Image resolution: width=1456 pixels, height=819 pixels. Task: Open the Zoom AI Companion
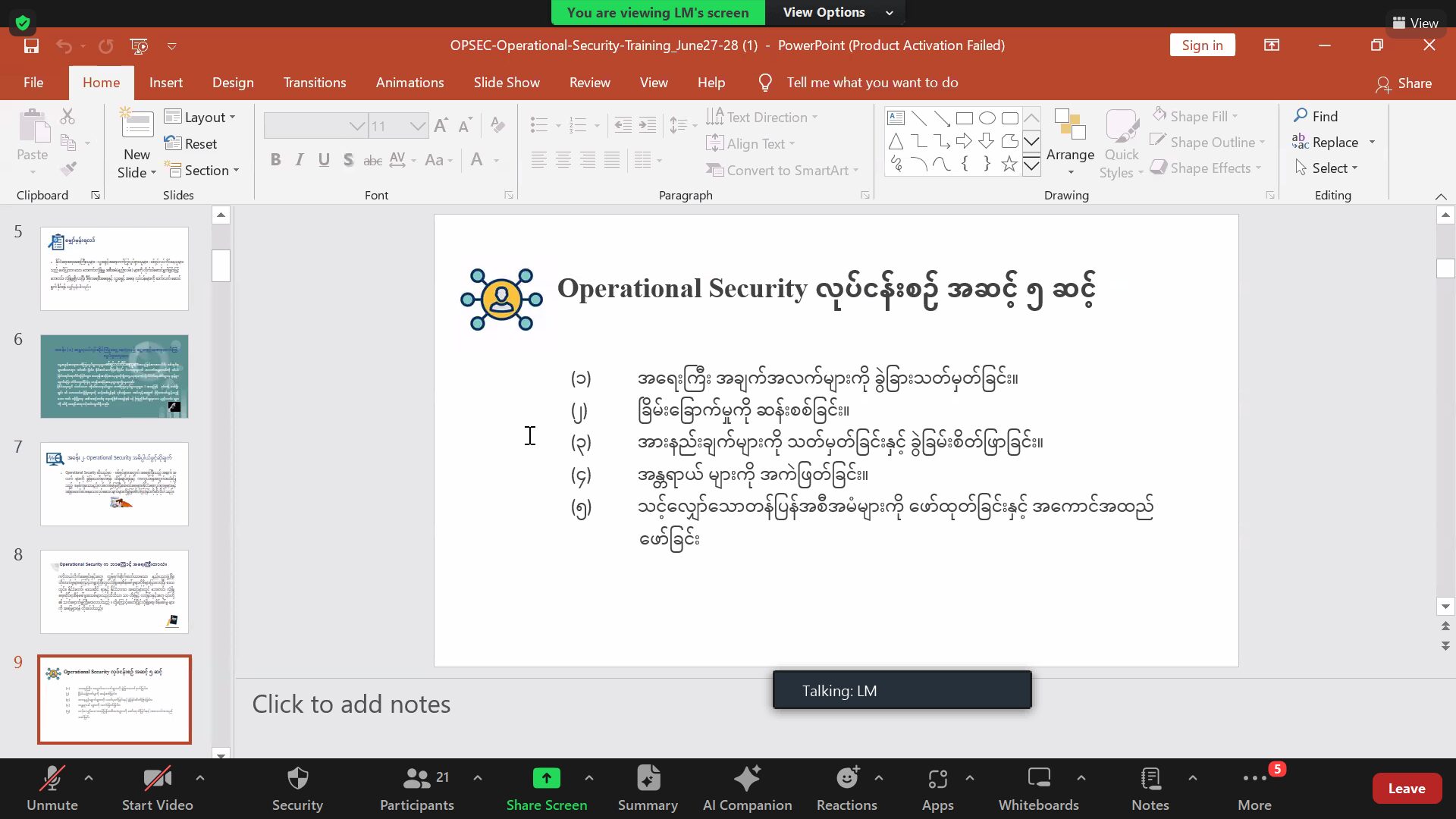[747, 788]
